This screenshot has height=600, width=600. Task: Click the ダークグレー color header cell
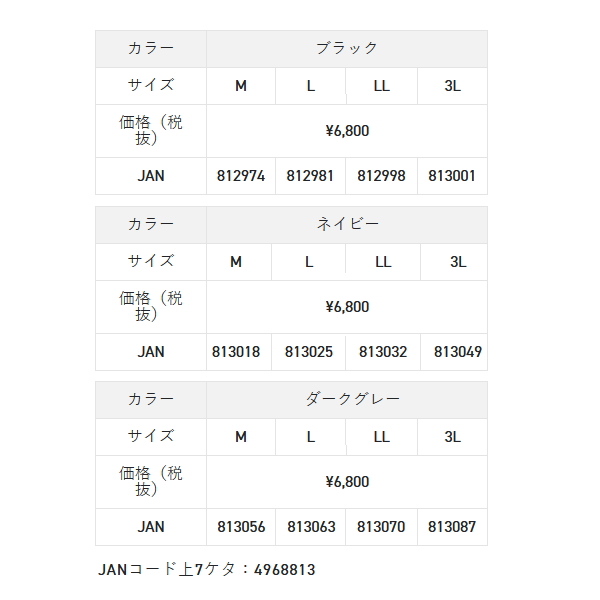tap(347, 399)
